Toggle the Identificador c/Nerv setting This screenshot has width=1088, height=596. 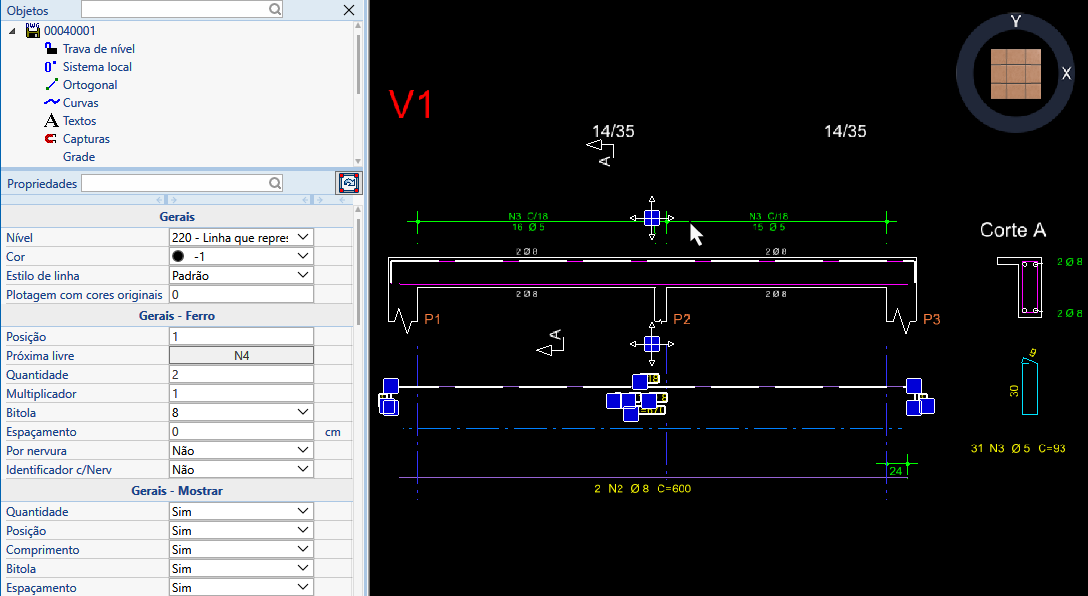(304, 469)
